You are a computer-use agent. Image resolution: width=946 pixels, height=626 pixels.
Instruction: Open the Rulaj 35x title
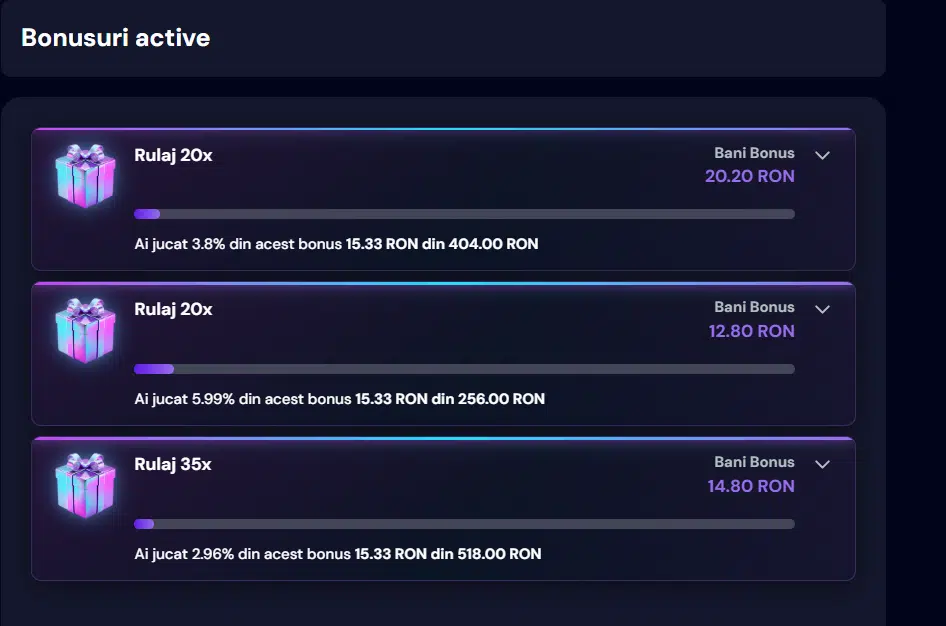tap(173, 464)
